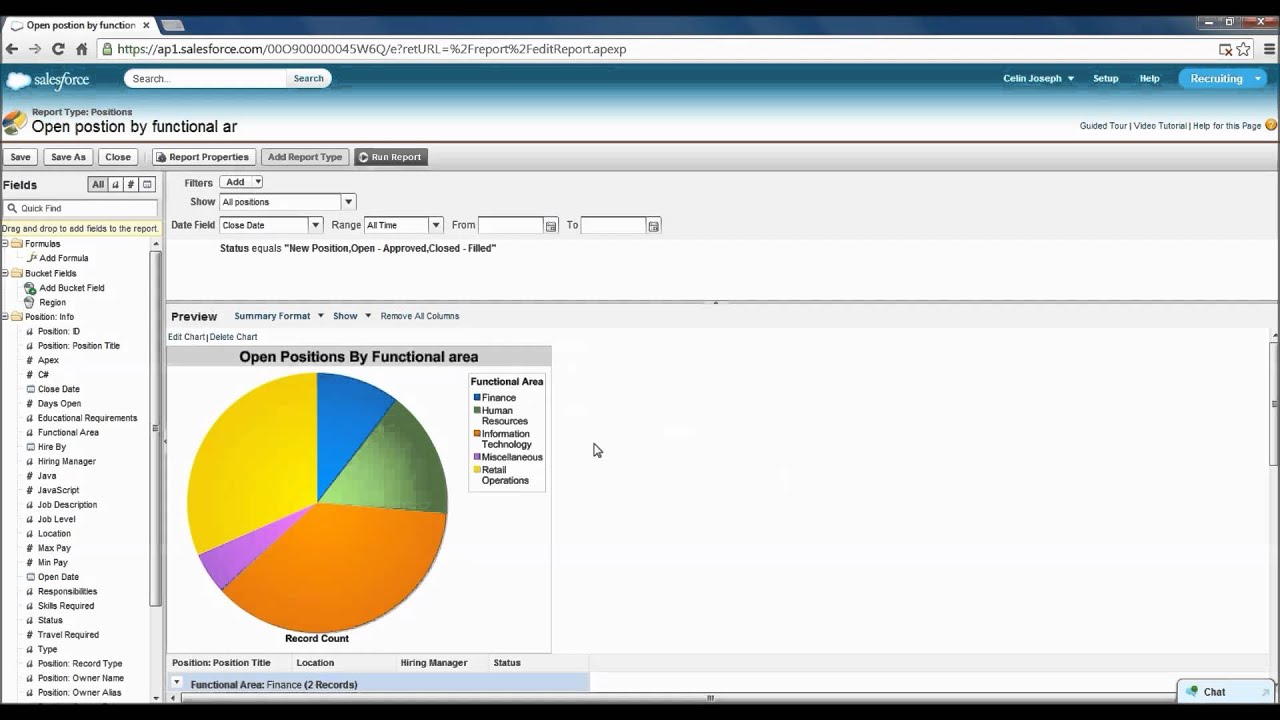Image resolution: width=1280 pixels, height=720 pixels.
Task: Collapse the Finance functional area group
Action: click(177, 684)
